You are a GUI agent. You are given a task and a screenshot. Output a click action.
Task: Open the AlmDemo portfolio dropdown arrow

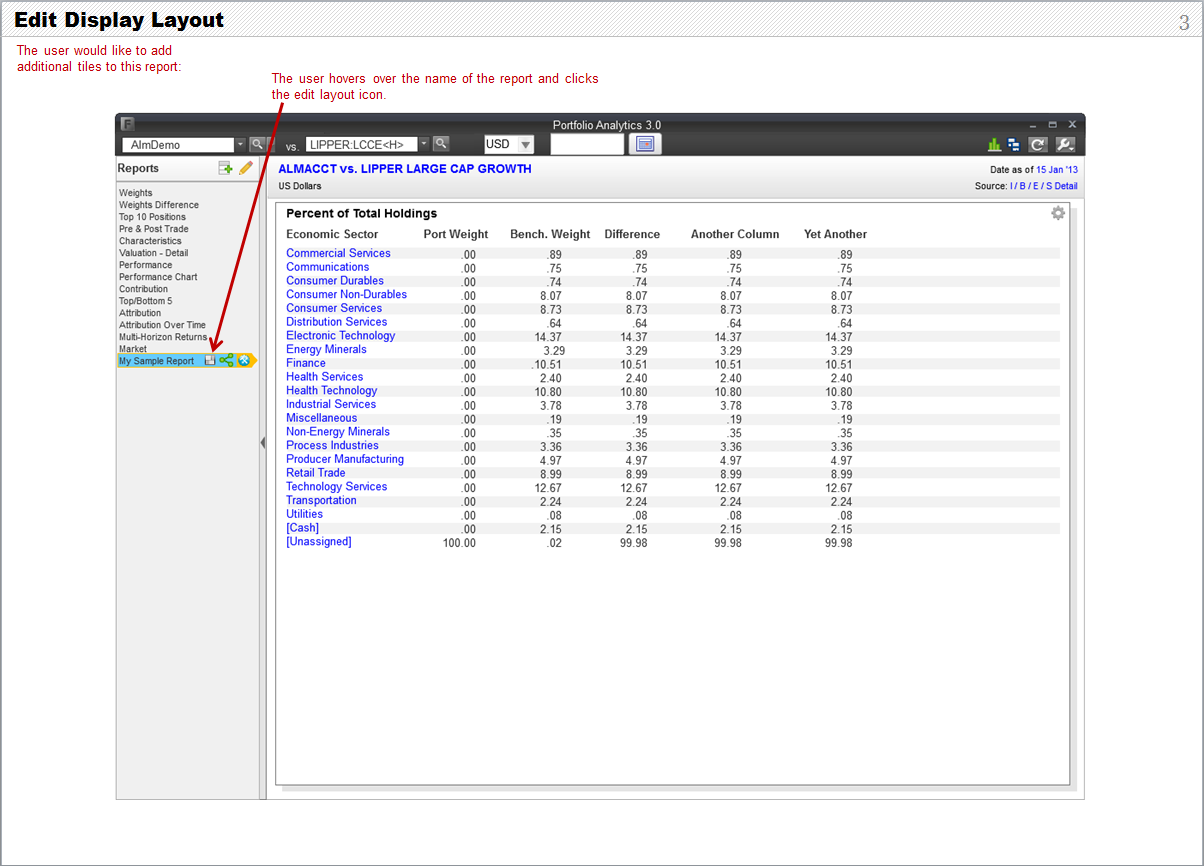coord(240,145)
